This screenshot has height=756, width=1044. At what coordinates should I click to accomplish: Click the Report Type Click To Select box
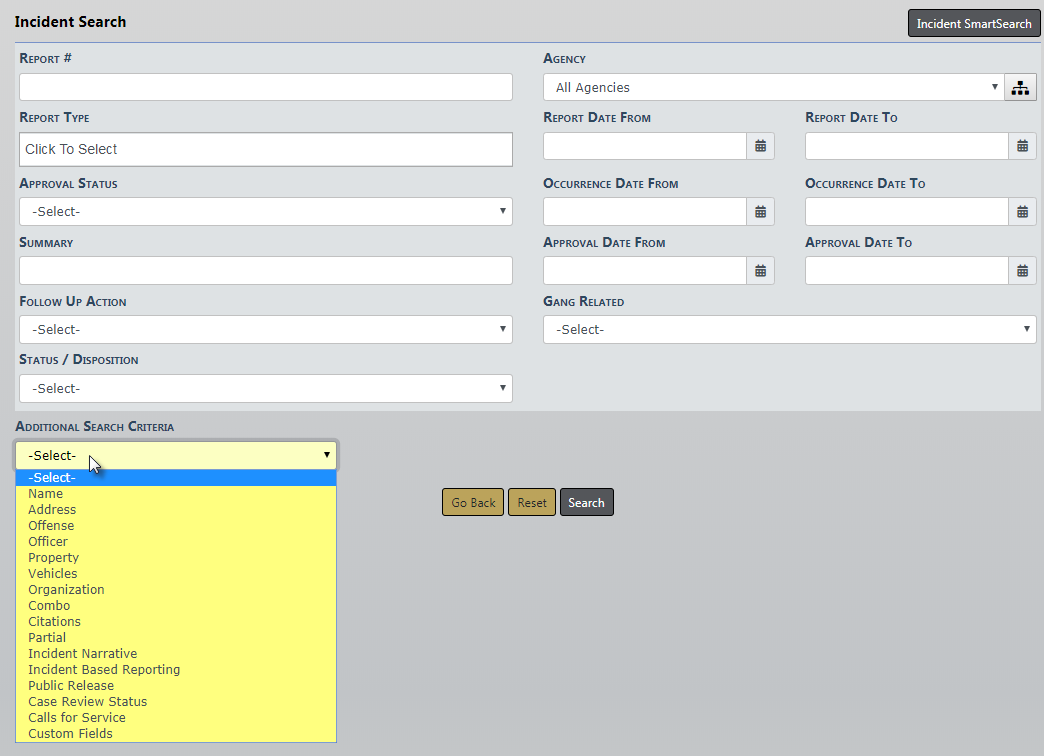[x=265, y=150]
